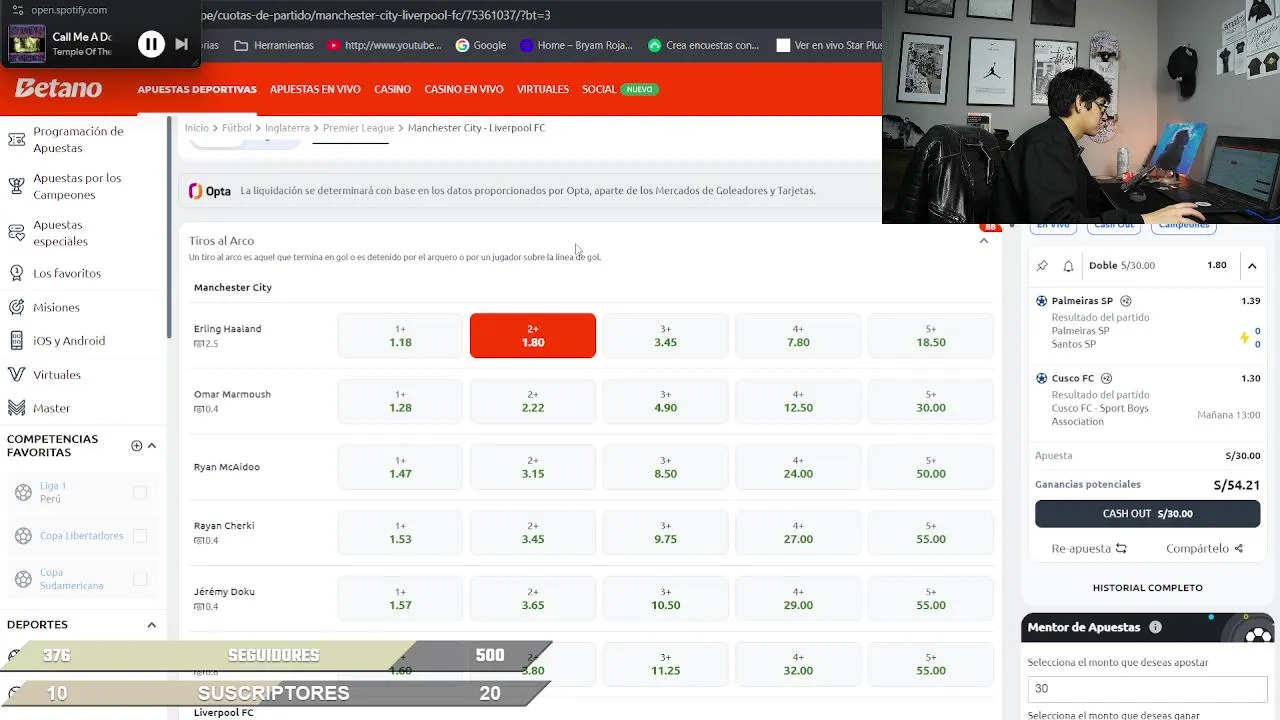Select Jérémy Doku 5+ odds 55.00
Screen dimensions: 1280x720
[931, 598]
